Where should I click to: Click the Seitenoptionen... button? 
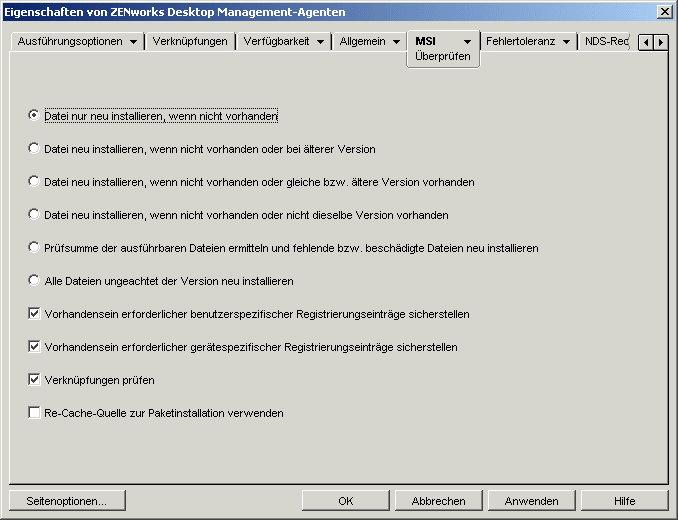tap(67, 501)
